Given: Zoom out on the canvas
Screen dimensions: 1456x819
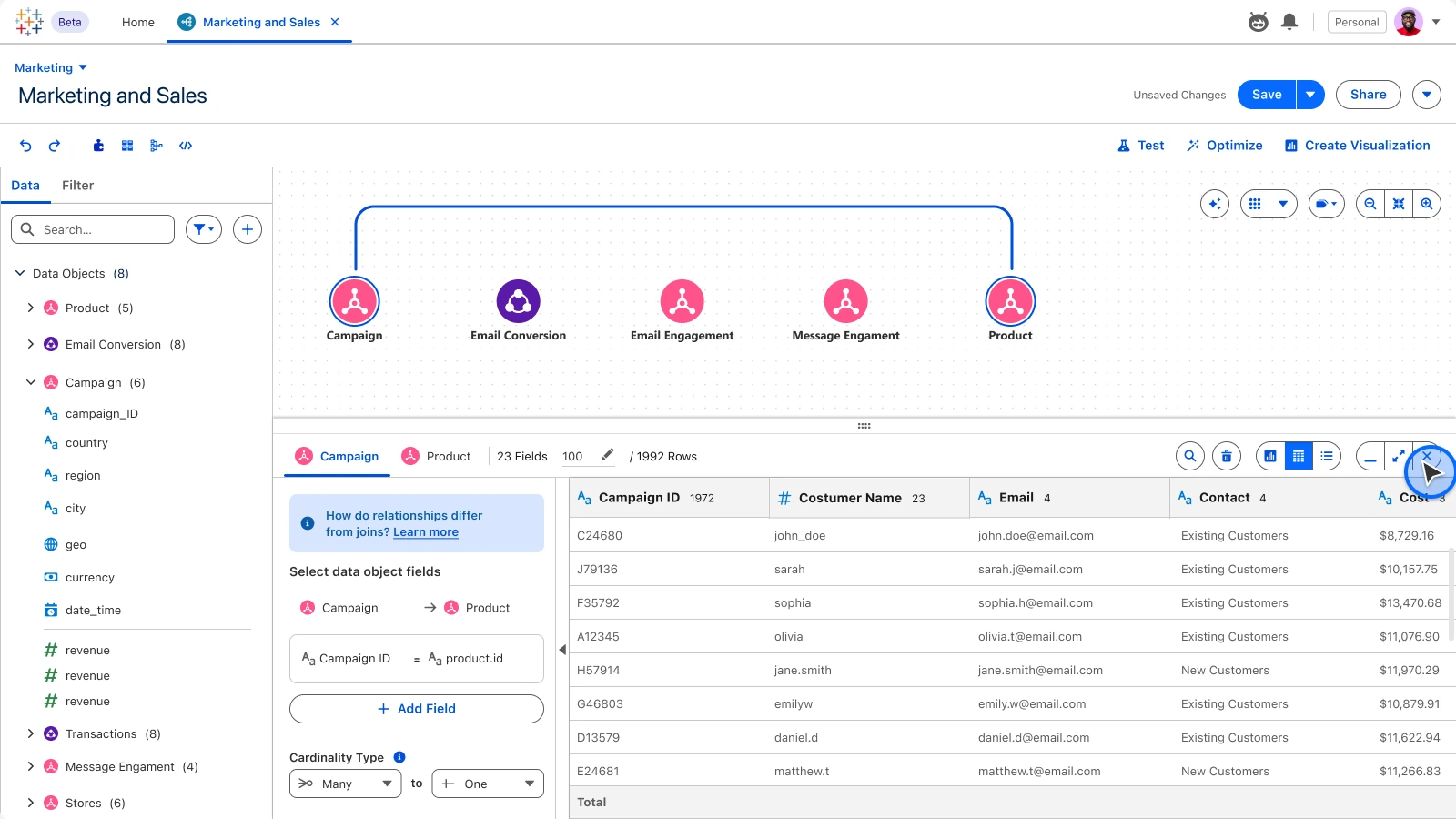Looking at the screenshot, I should pyautogui.click(x=1370, y=204).
